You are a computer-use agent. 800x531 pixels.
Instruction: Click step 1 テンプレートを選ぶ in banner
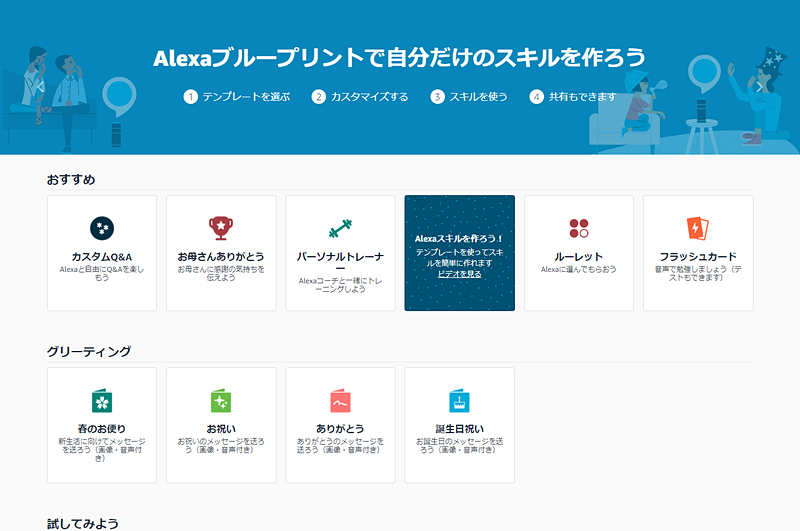click(x=237, y=96)
